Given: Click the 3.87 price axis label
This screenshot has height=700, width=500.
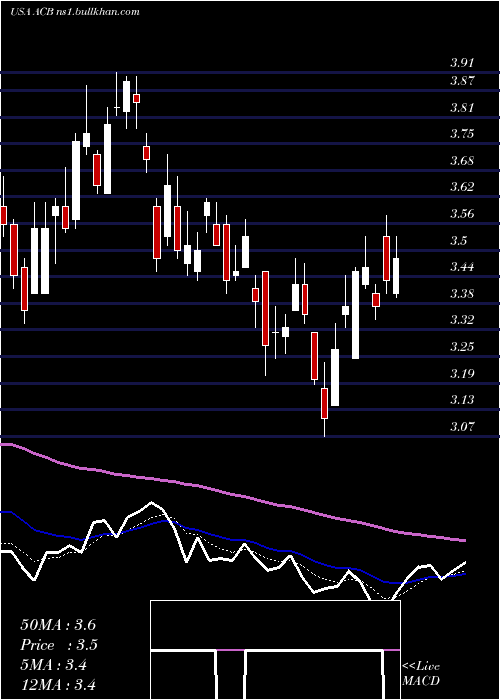Looking at the screenshot, I should (462, 81).
